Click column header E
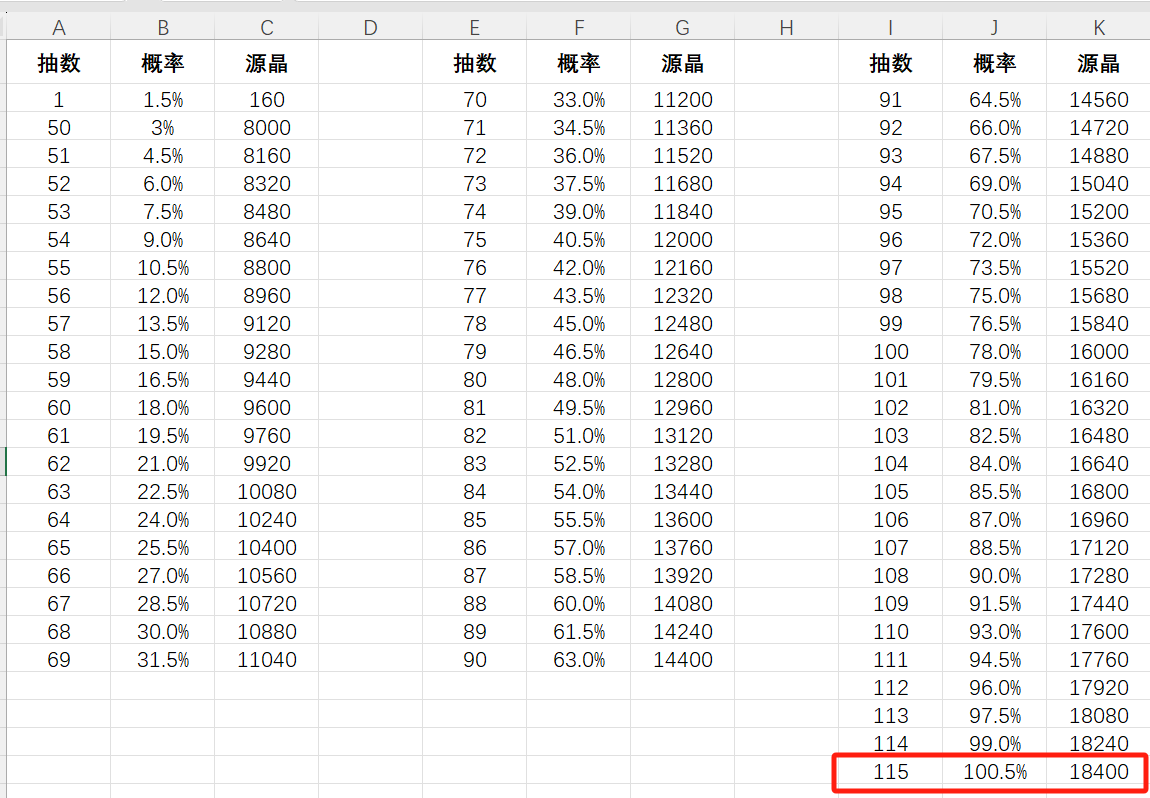 click(475, 28)
